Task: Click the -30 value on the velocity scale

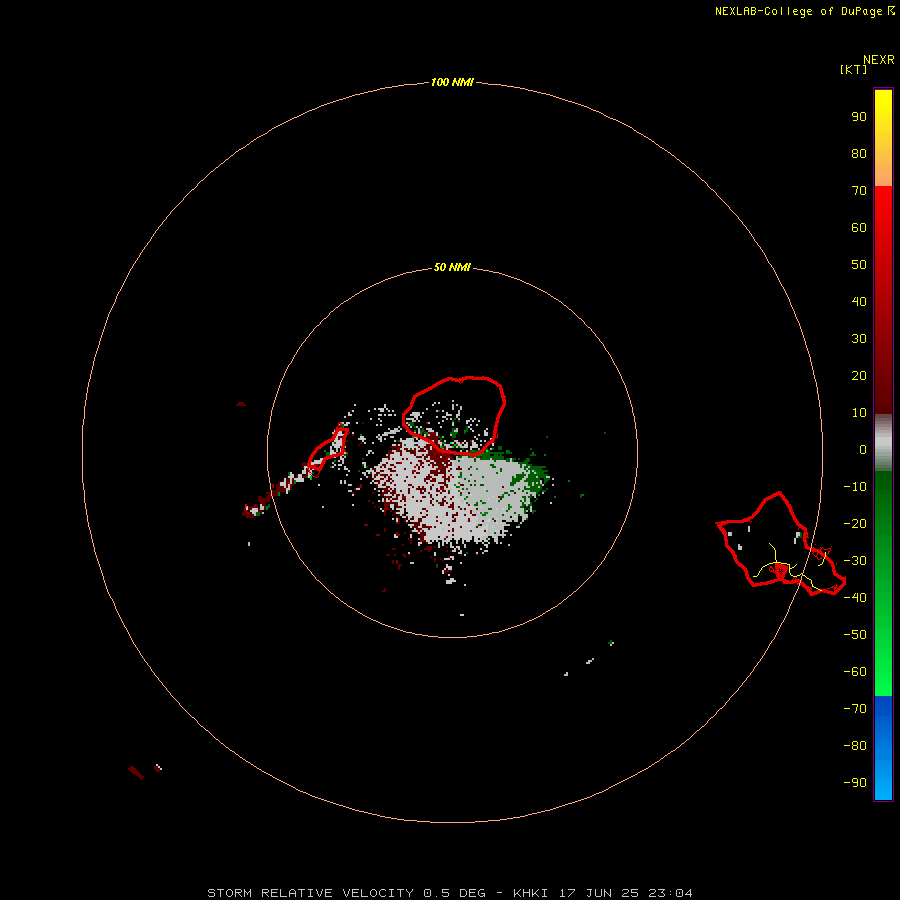Action: (855, 561)
